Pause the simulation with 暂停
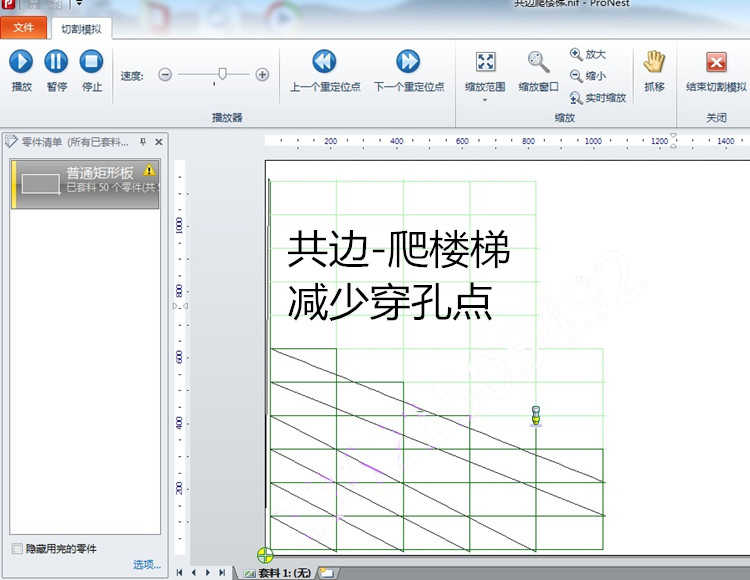The height and width of the screenshot is (580, 750). click(56, 70)
